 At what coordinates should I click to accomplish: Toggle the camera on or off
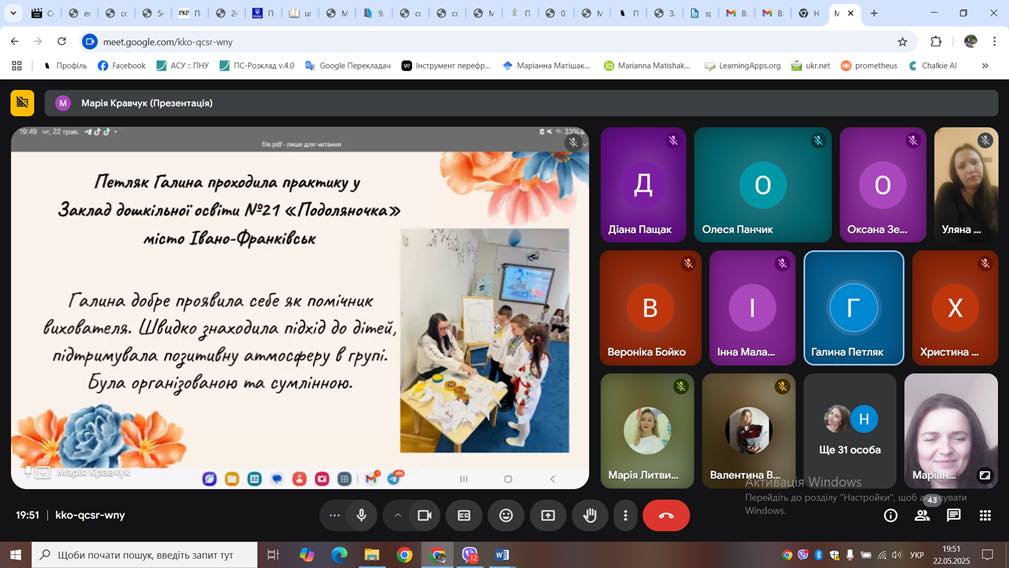424,515
